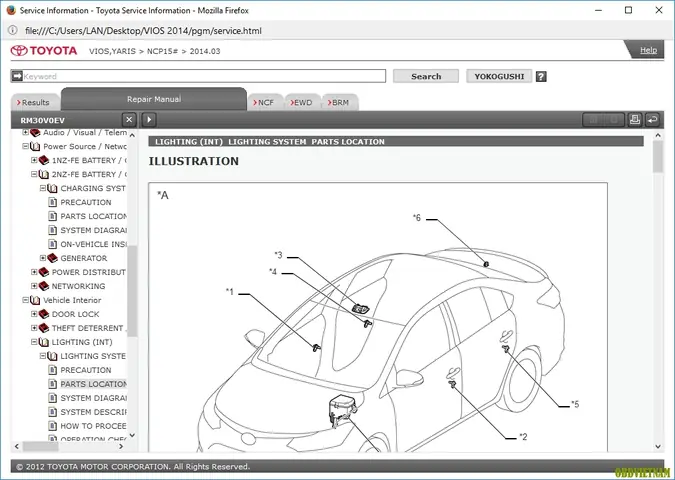This screenshot has height=480, width=675.
Task: Click the Firefox icon in title bar
Action: 11,10
